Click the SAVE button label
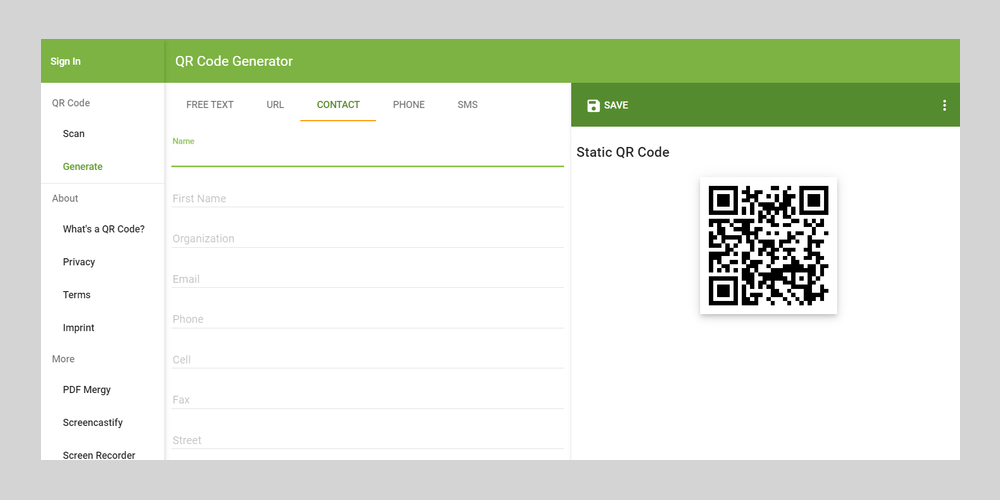This screenshot has height=500, width=1000. [x=616, y=105]
